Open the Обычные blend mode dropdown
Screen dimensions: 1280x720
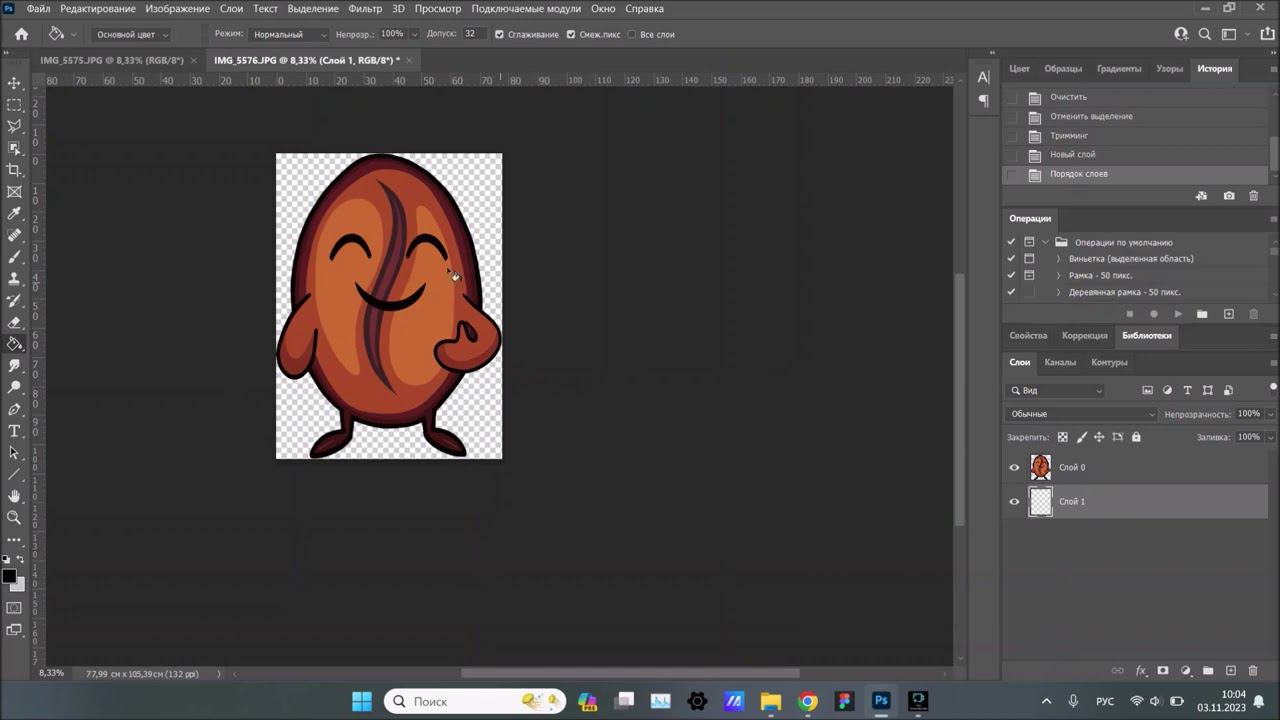[x=1081, y=414]
